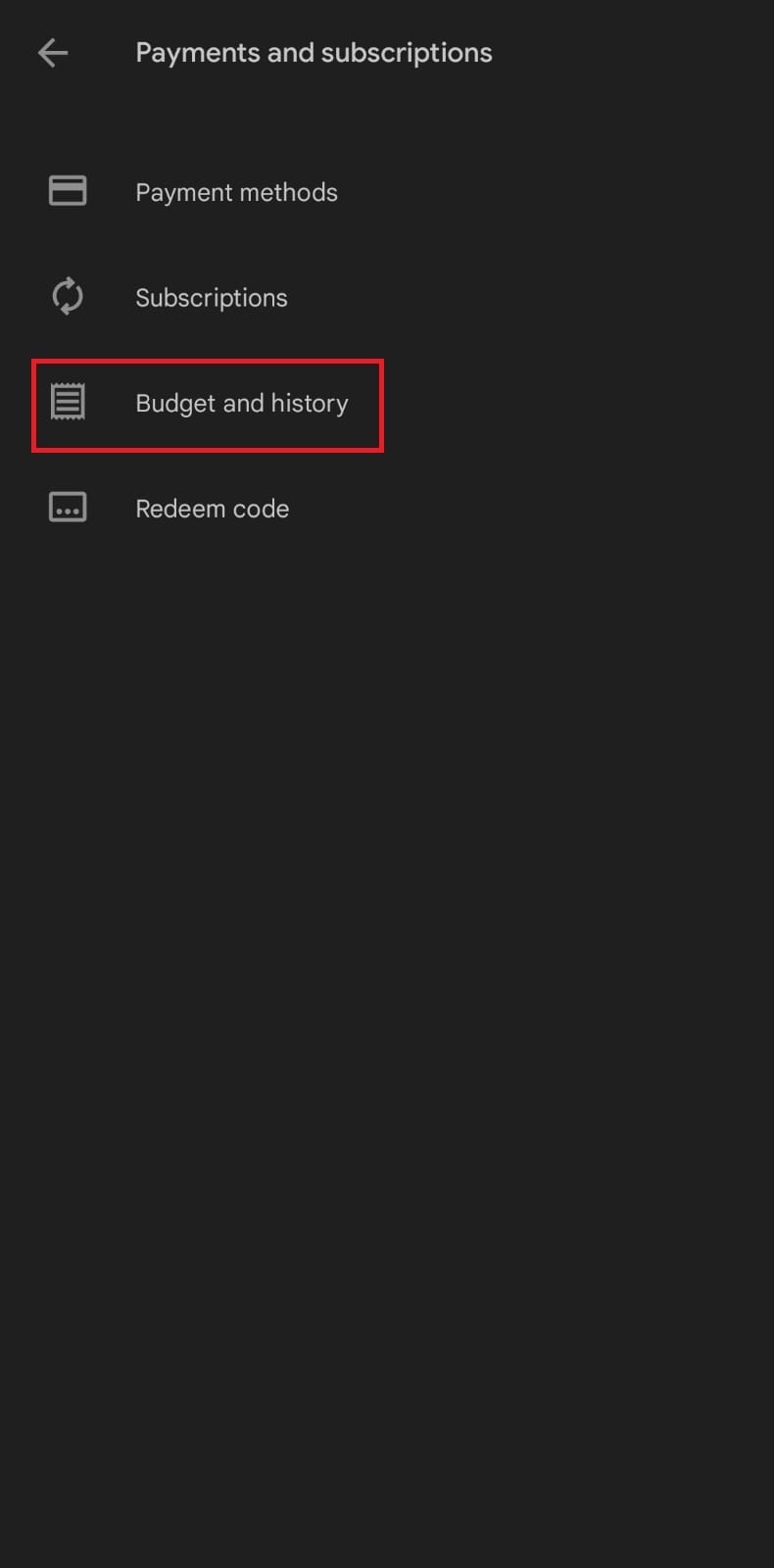
Task: Choose the rectangle icon beside Redeem code
Action: [x=68, y=508]
